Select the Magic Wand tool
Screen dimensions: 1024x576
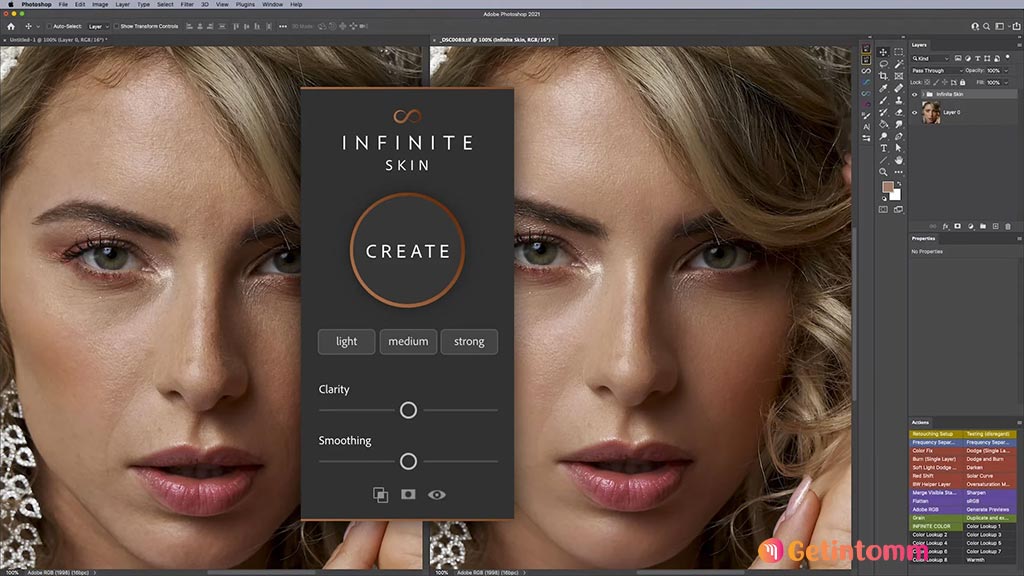[899, 64]
